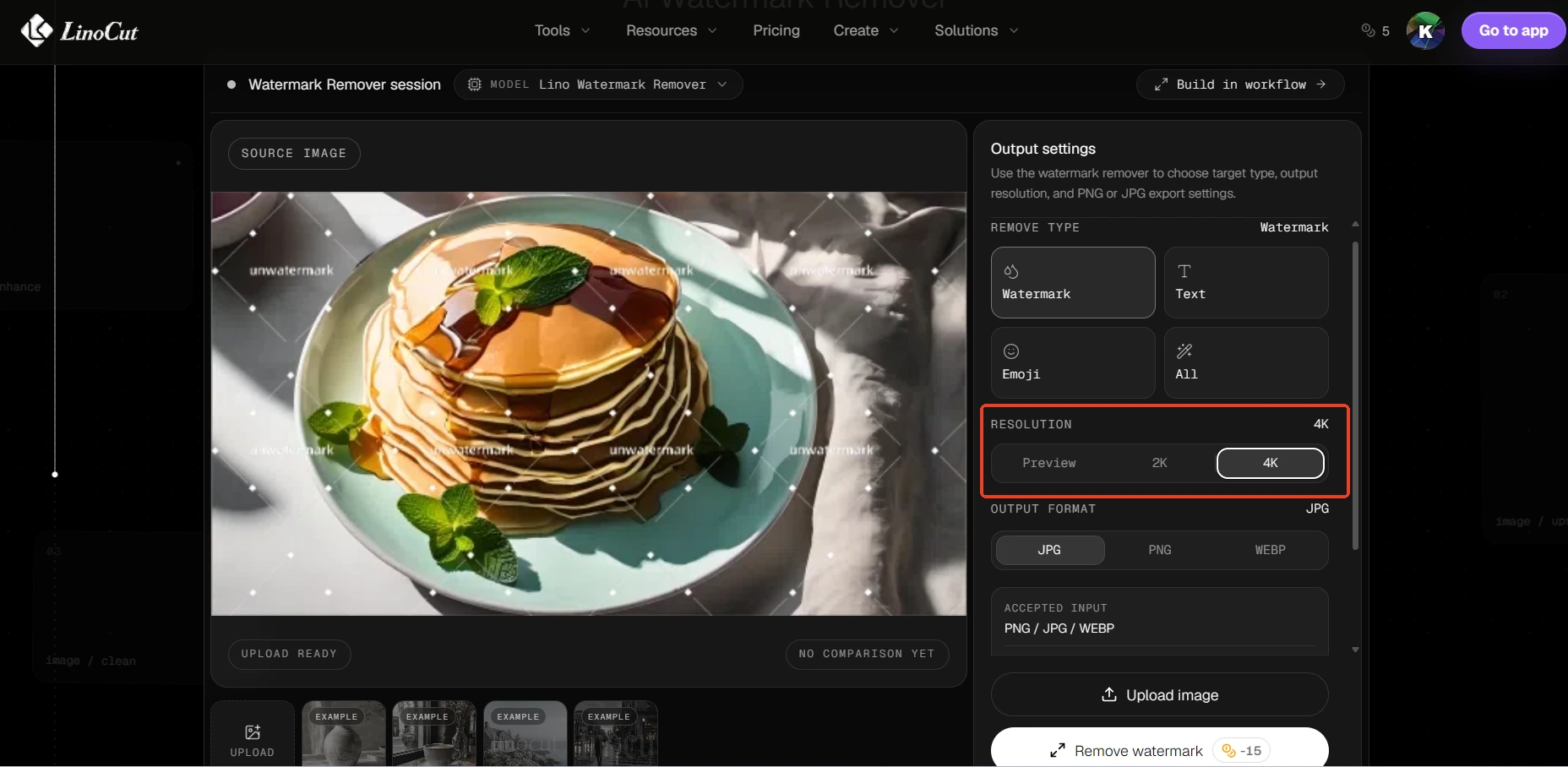The image size is (1568, 767).
Task: Click the -15 credit cost badge
Action: [1241, 750]
